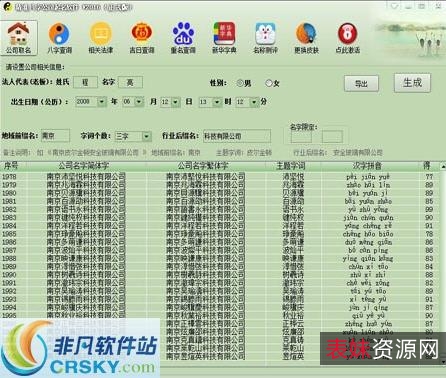Click the score column header at far right
This screenshot has height=378, width=446.
(x=427, y=166)
